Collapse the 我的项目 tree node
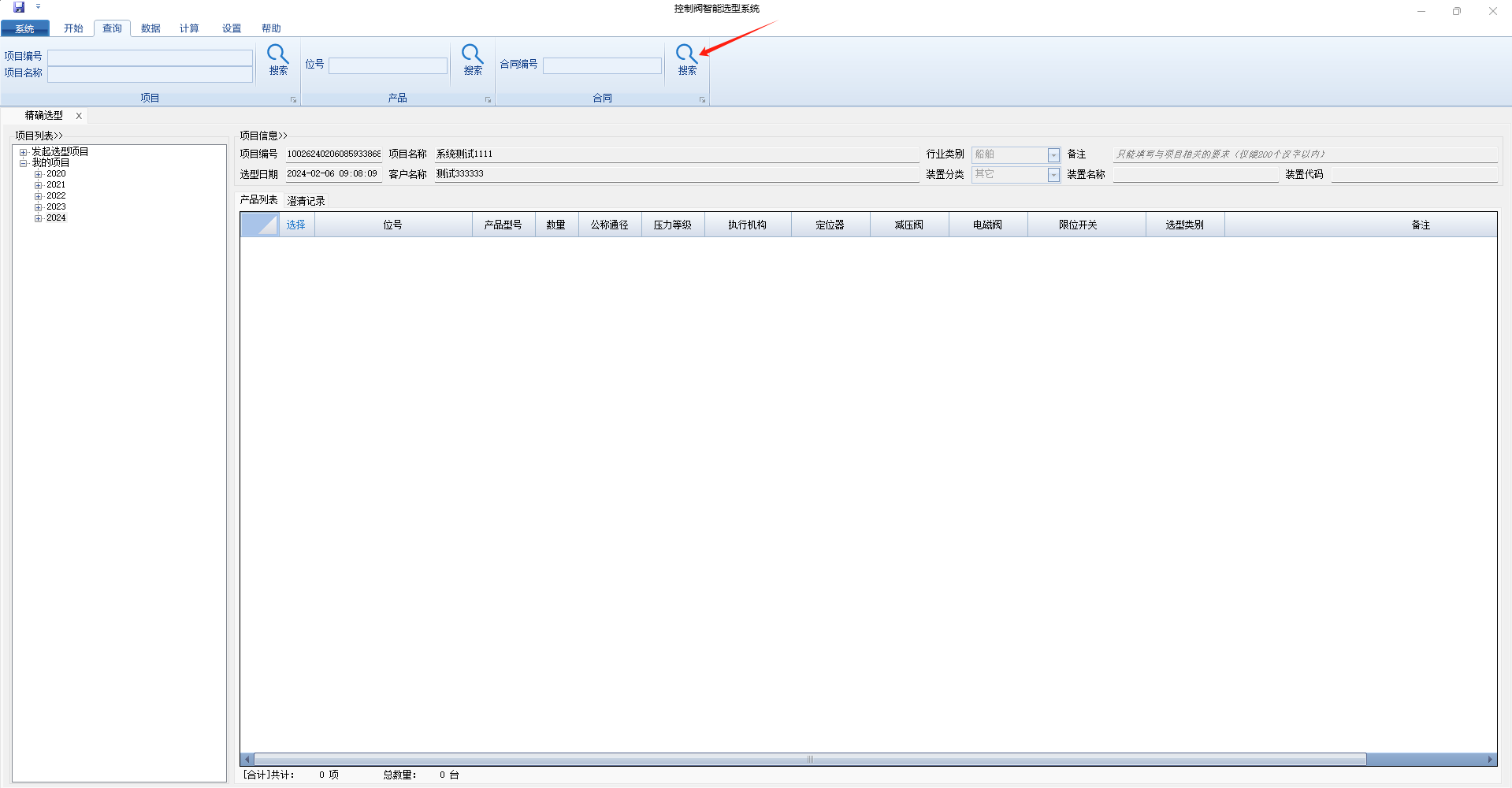 point(24,163)
